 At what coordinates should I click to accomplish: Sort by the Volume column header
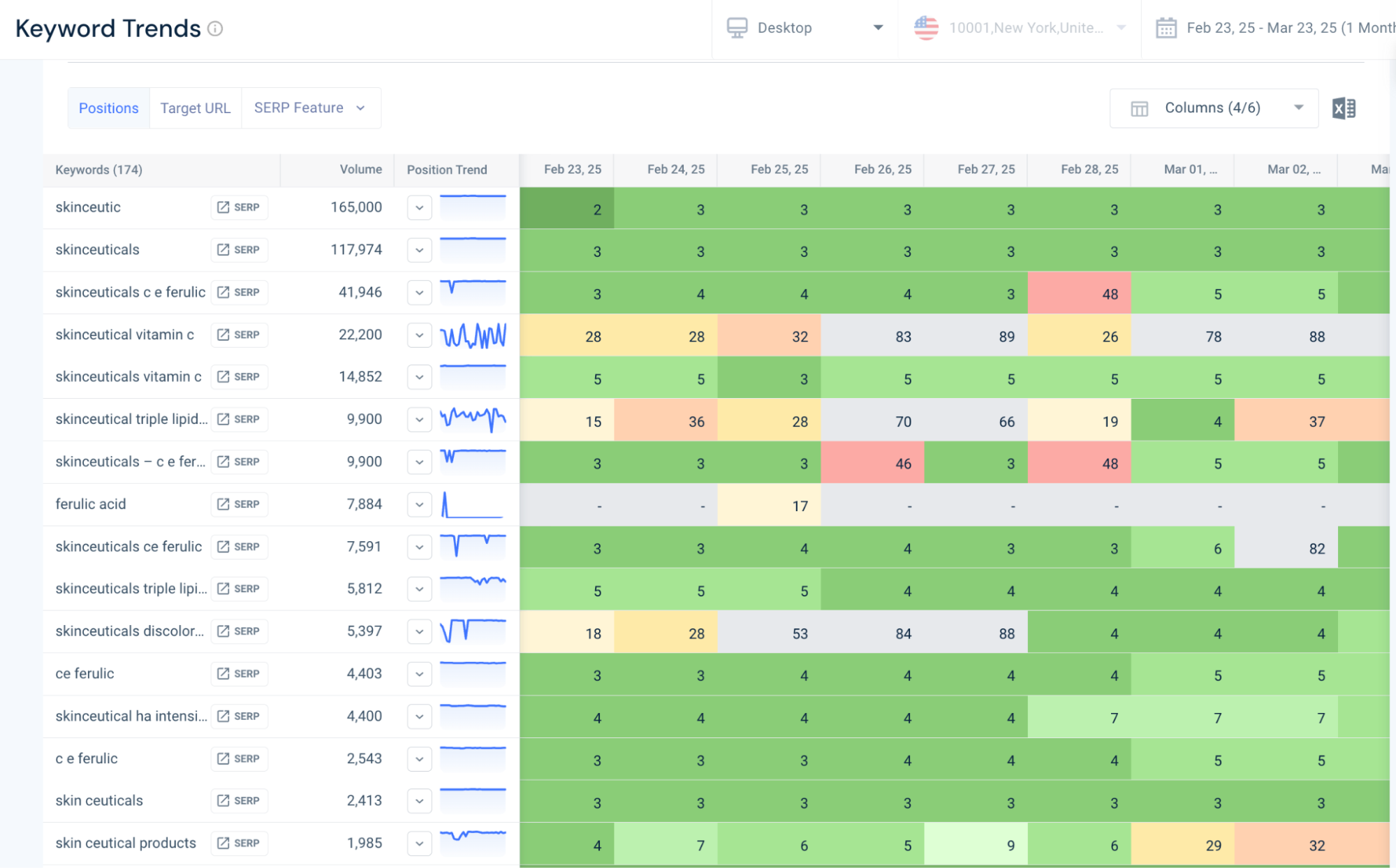pyautogui.click(x=360, y=170)
